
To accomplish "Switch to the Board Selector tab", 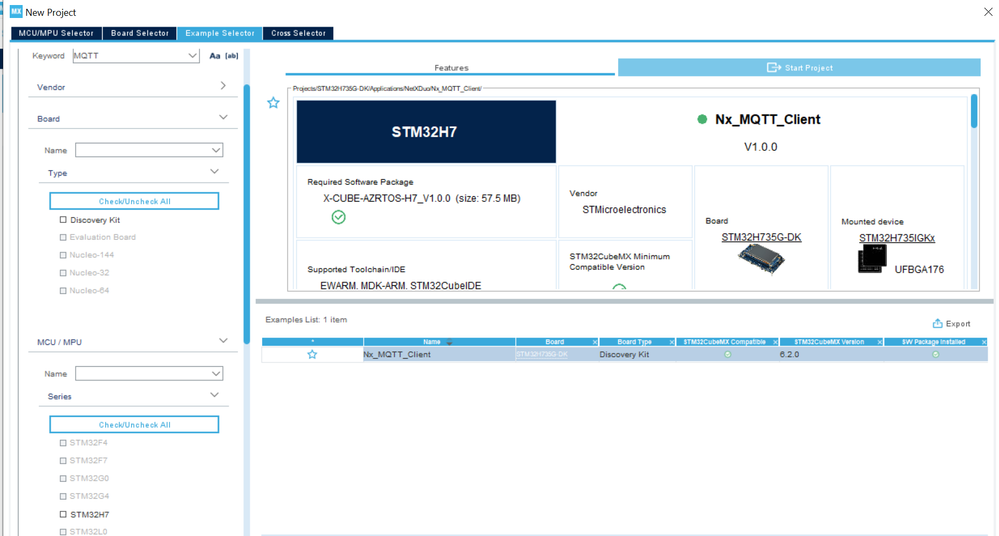I will 140,33.
